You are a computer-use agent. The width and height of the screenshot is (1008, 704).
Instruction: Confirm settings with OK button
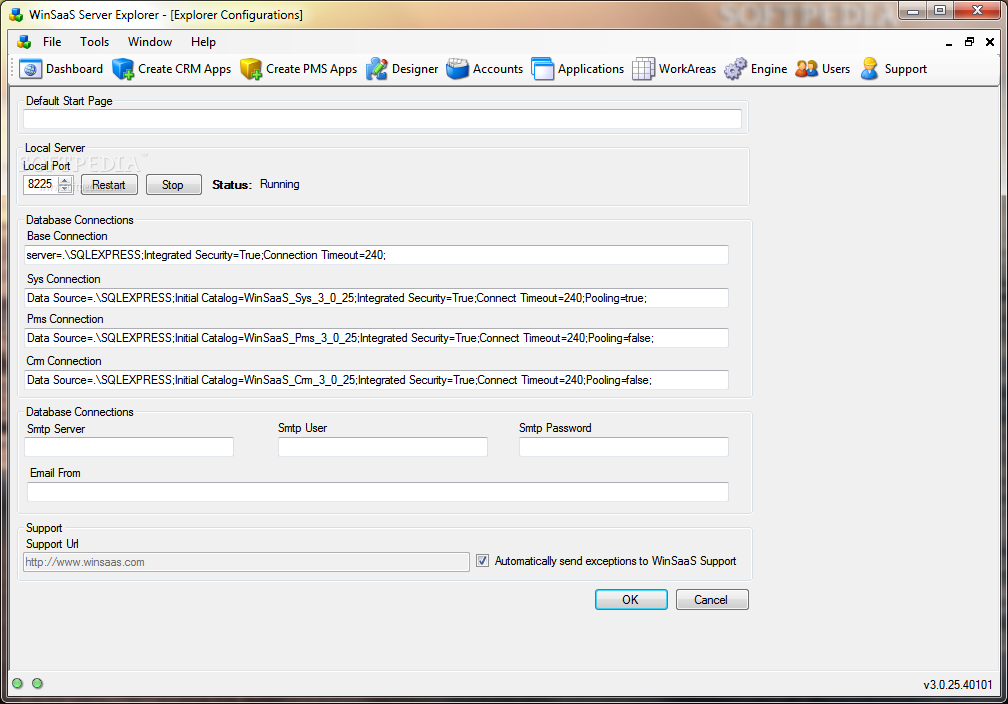pyautogui.click(x=631, y=599)
